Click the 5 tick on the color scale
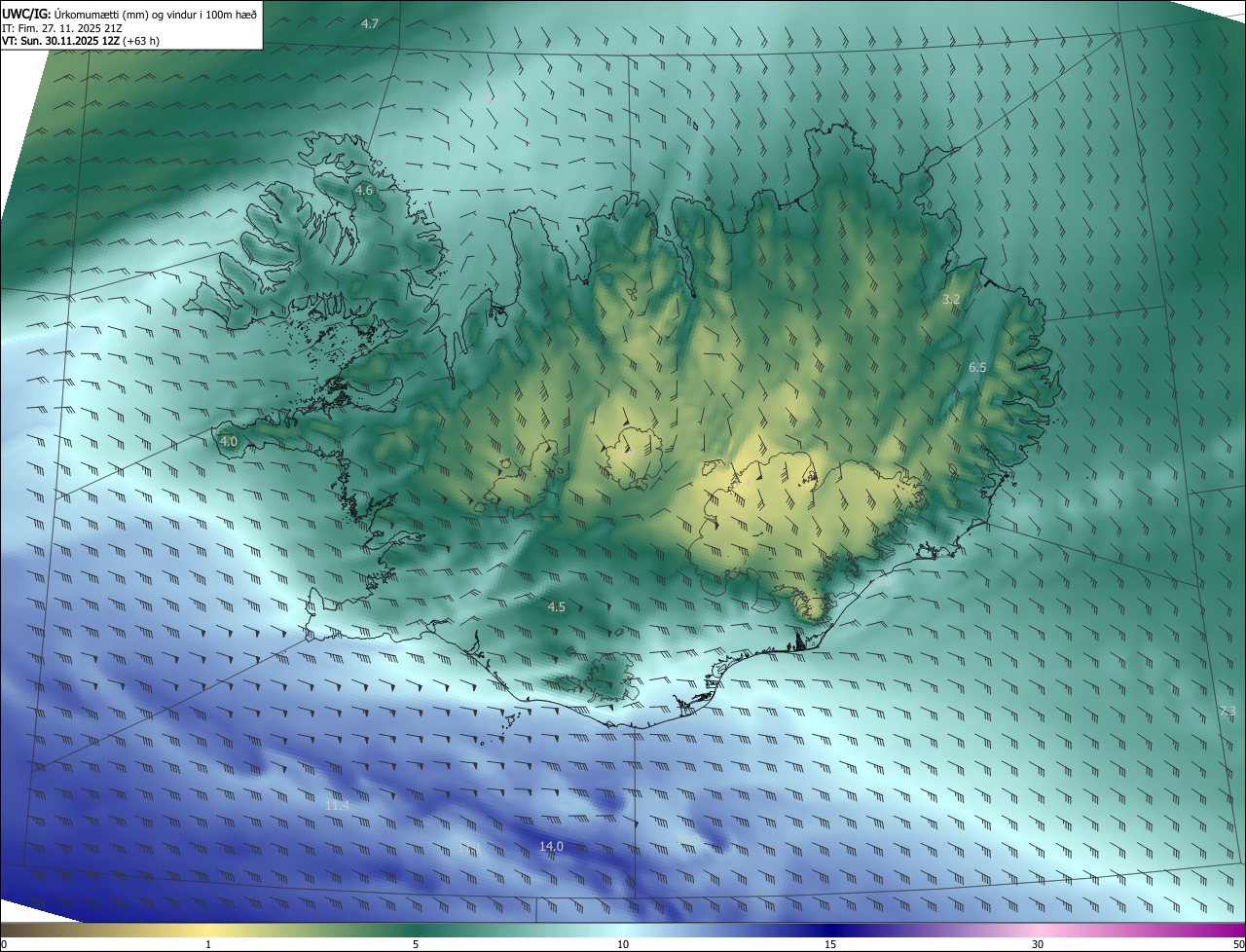1246x952 pixels. 416,944
